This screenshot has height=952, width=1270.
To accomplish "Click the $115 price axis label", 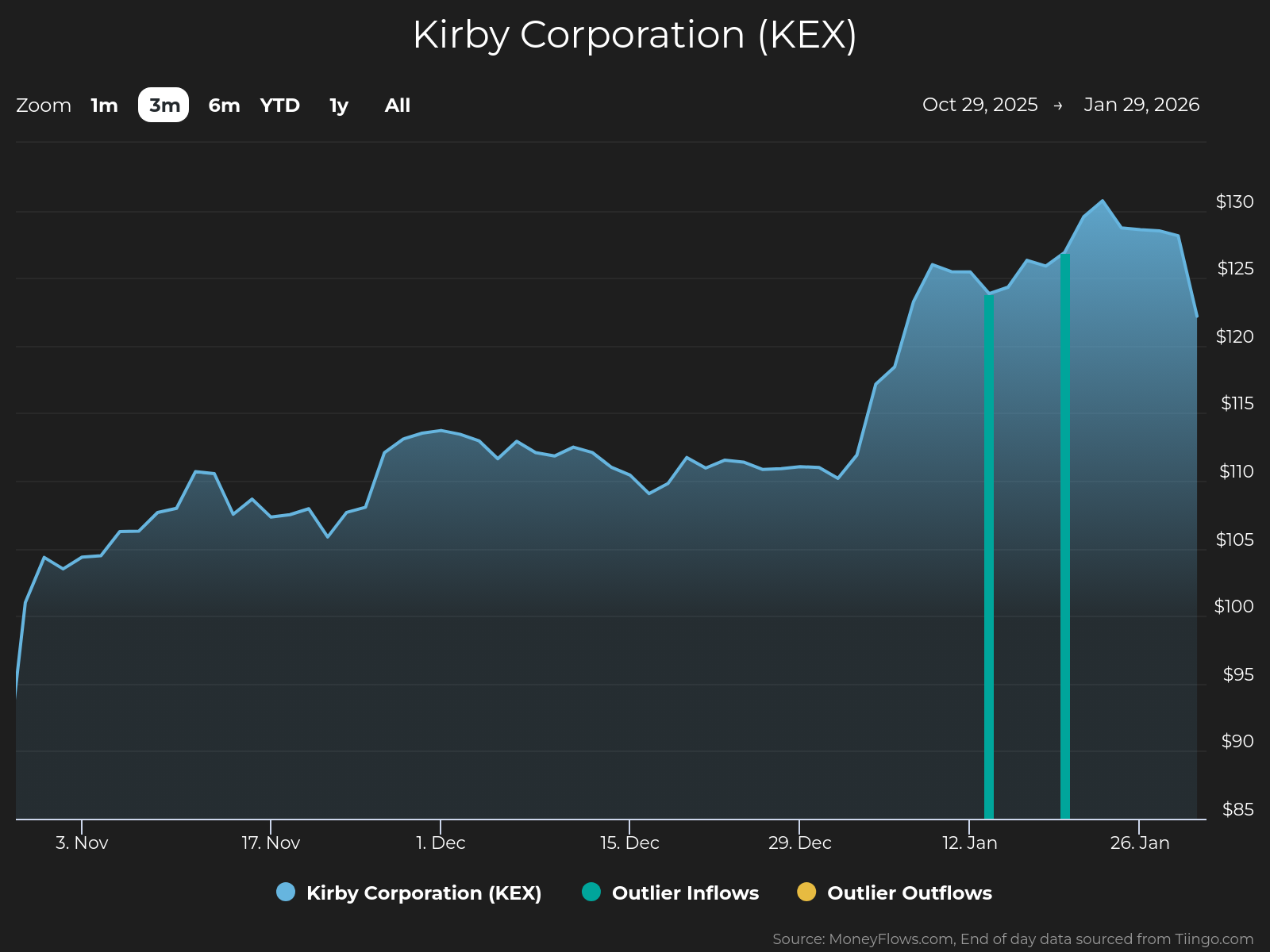I will (x=1237, y=403).
